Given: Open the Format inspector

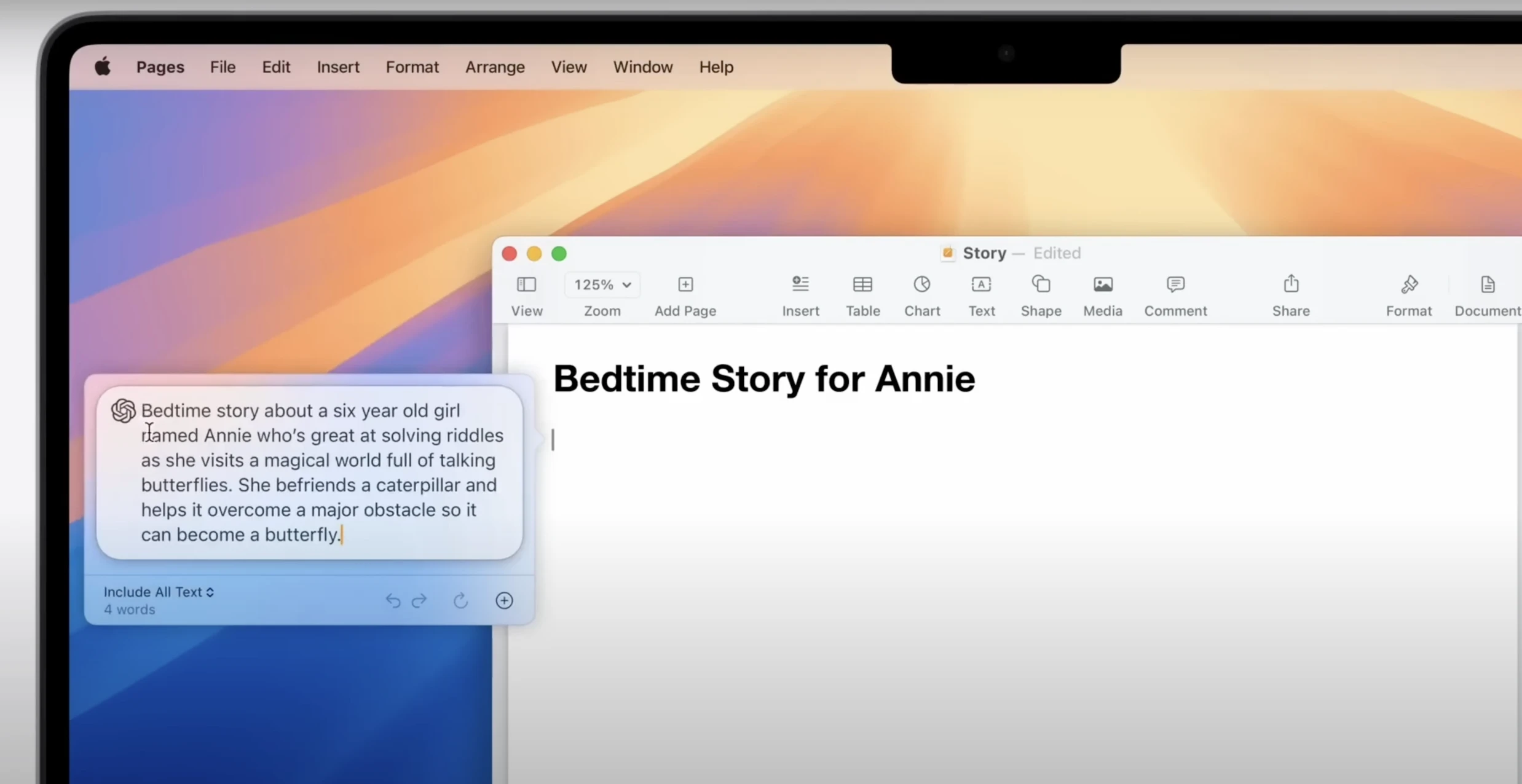Looking at the screenshot, I should pyautogui.click(x=1408, y=295).
